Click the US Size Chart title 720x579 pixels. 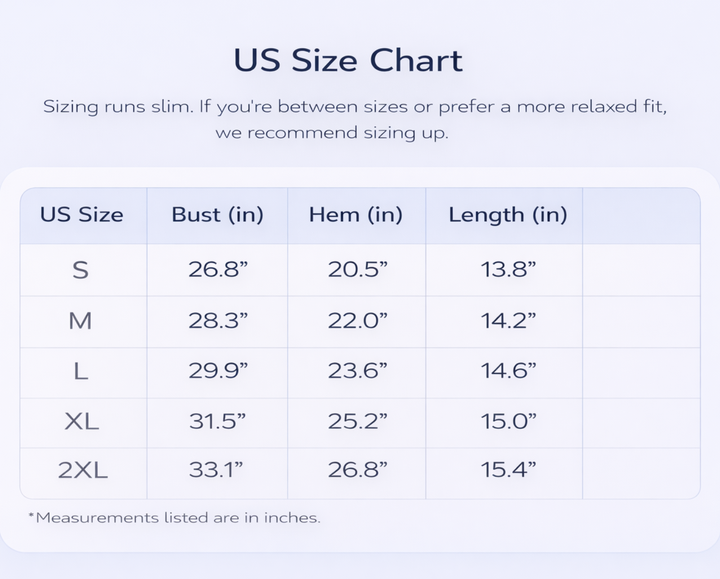tap(348, 60)
